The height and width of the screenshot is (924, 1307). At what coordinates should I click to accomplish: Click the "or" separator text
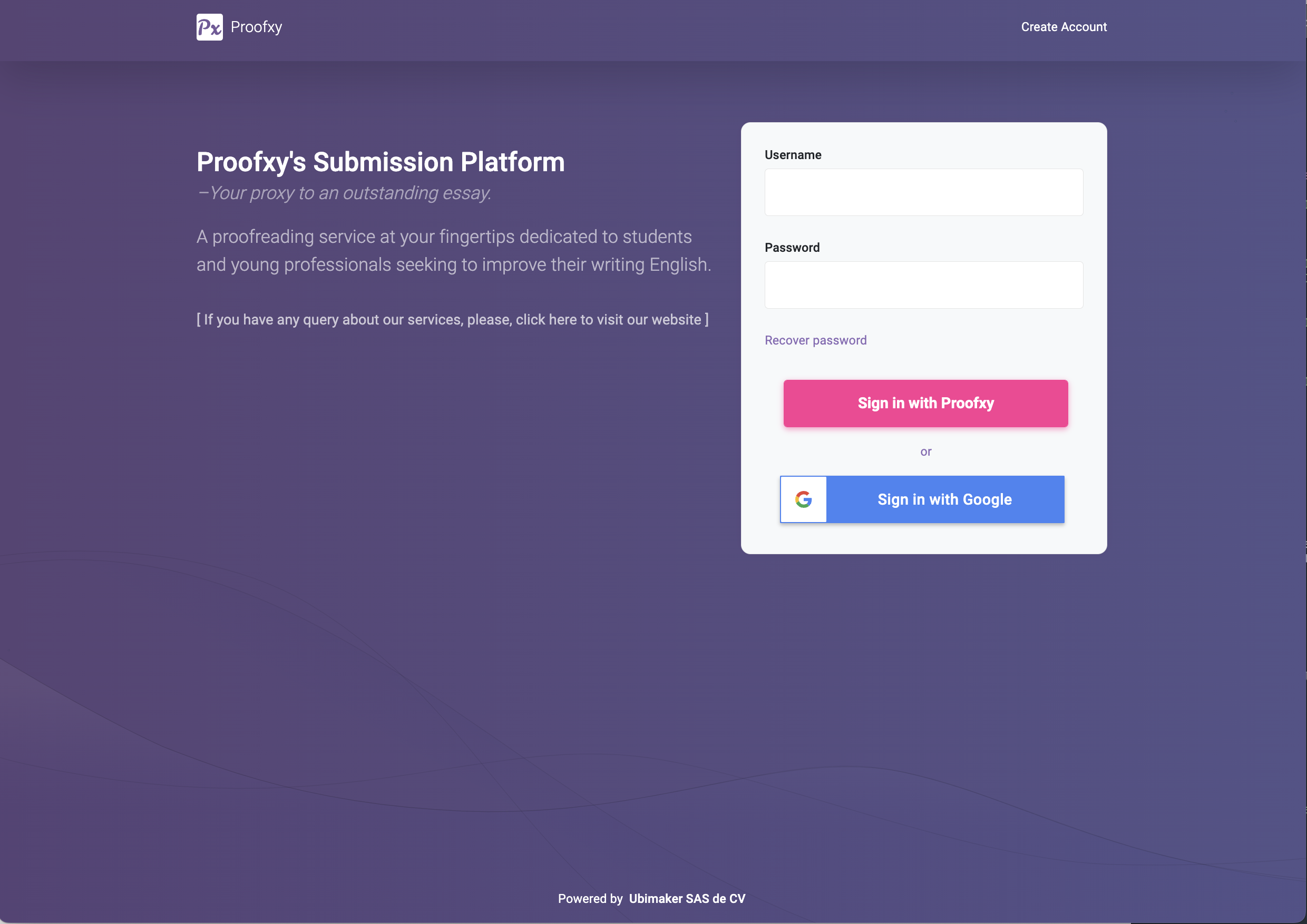[925, 451]
